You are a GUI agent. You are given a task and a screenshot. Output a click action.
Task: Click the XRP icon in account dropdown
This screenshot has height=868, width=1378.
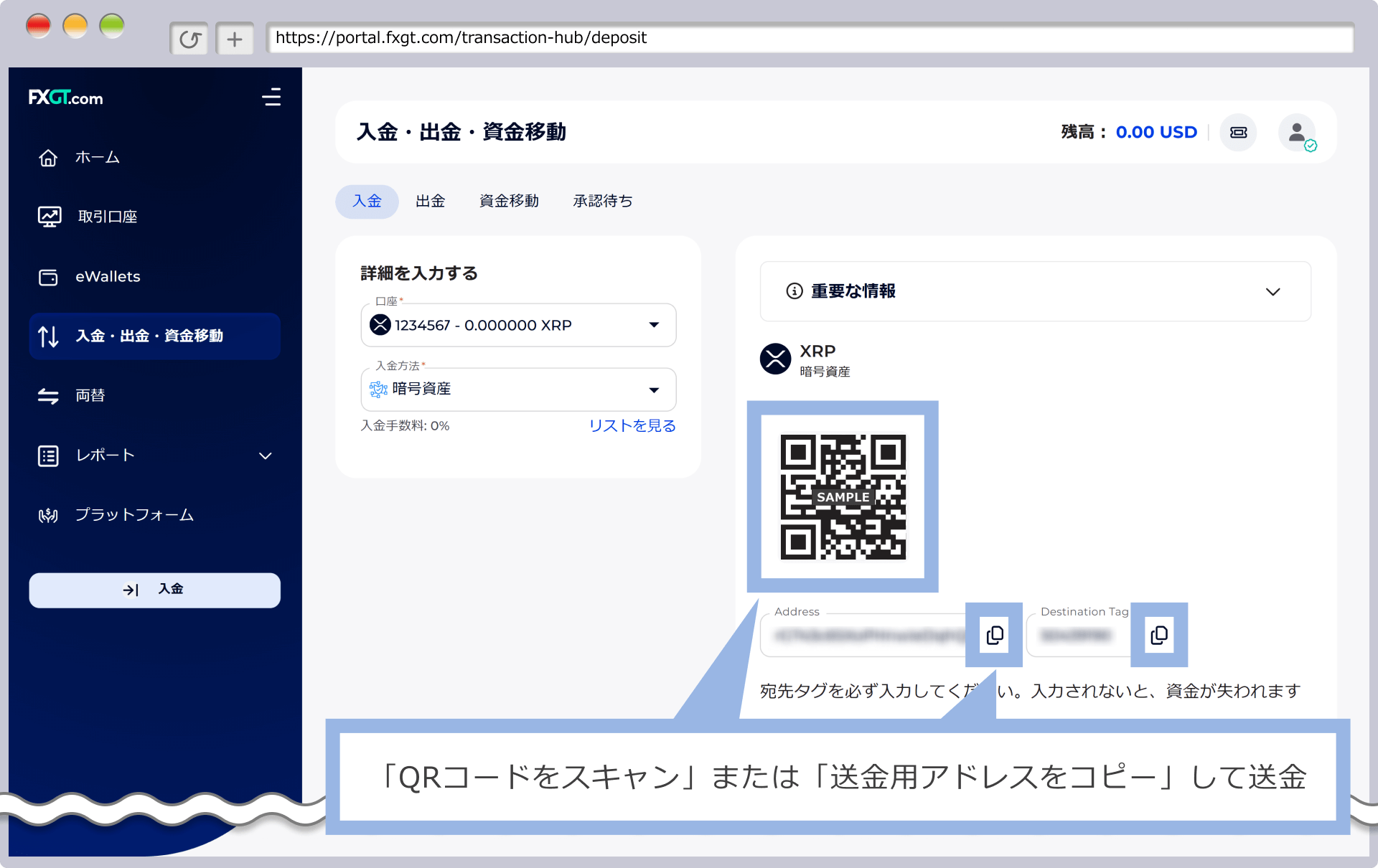(380, 325)
